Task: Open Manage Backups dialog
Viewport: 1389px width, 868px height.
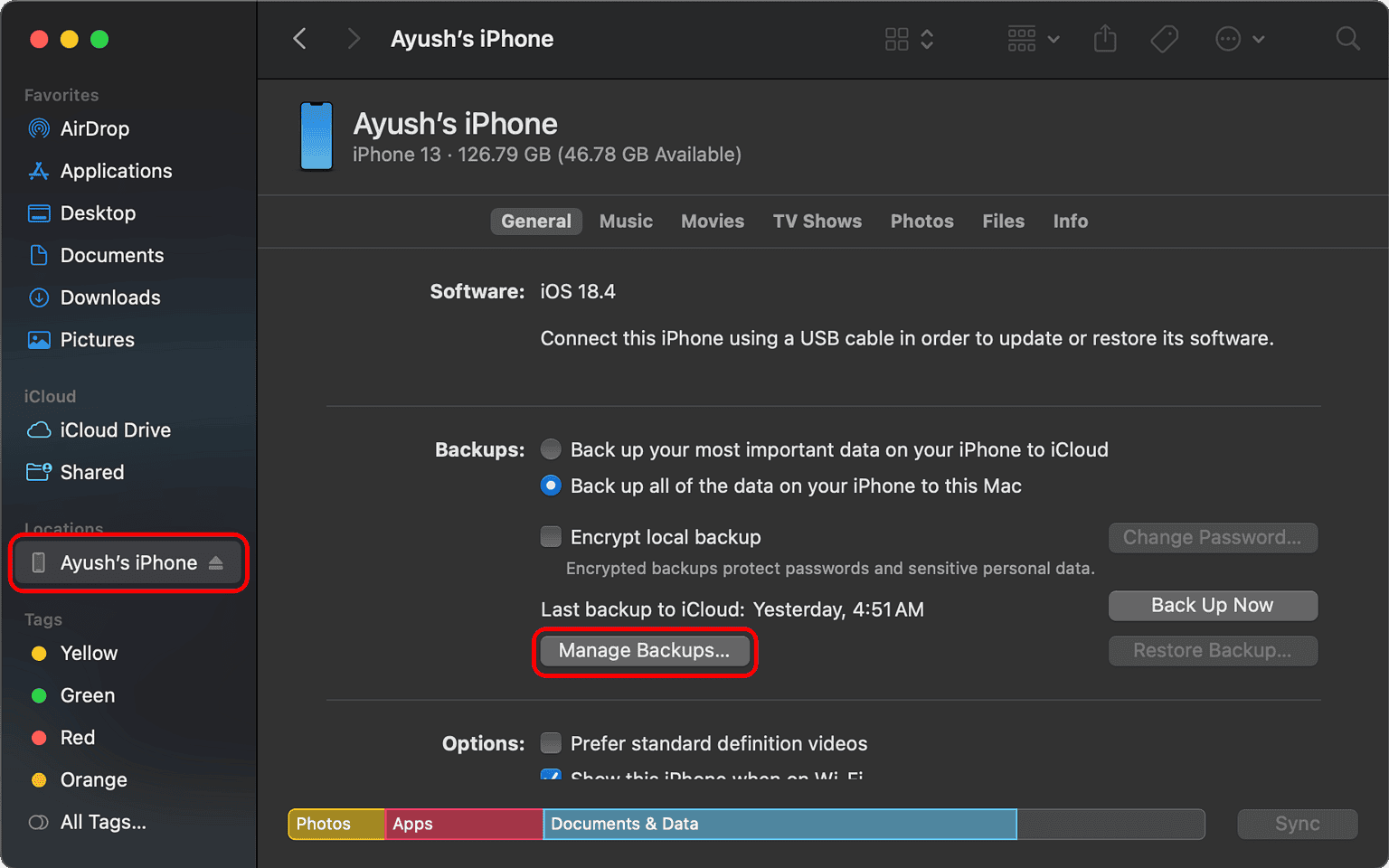Action: [x=645, y=650]
